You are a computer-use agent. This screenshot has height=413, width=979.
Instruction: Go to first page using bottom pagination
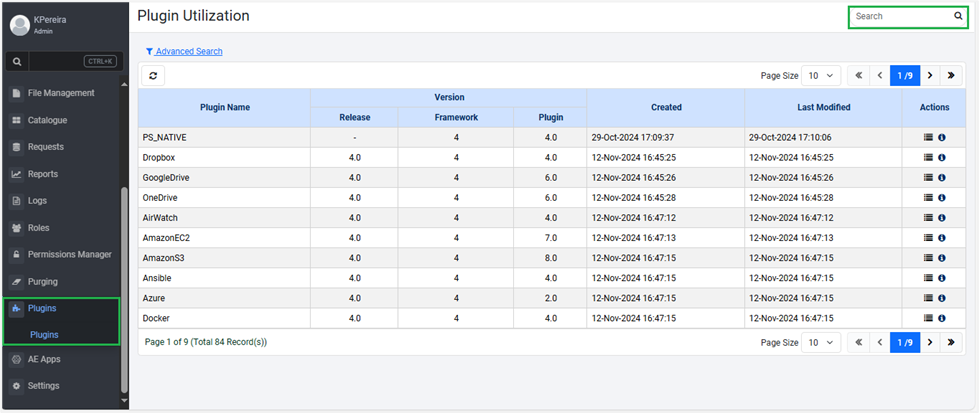point(858,342)
